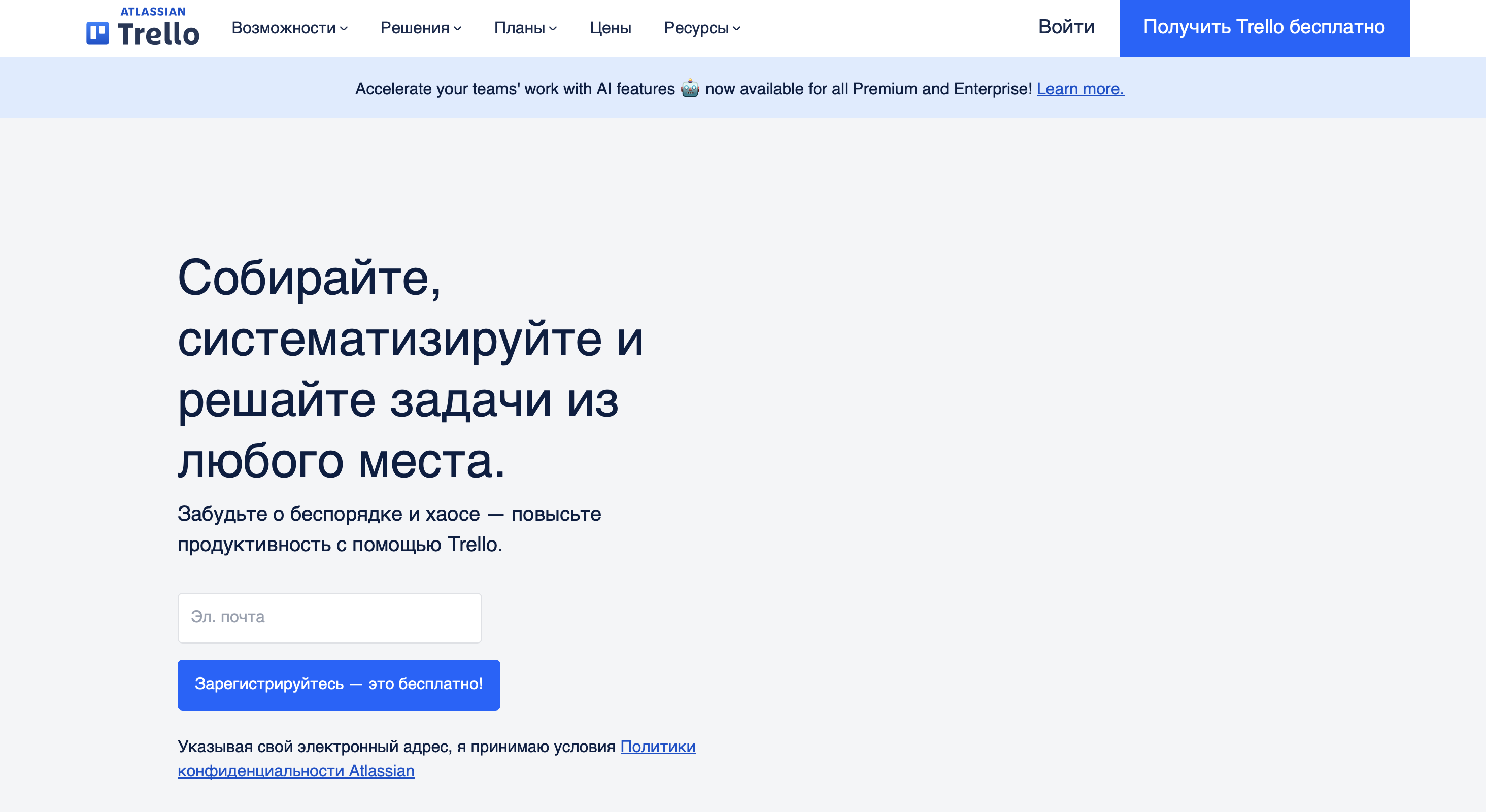1486x812 pixels.
Task: Click the robot emoji in the banner
Action: pos(690,89)
